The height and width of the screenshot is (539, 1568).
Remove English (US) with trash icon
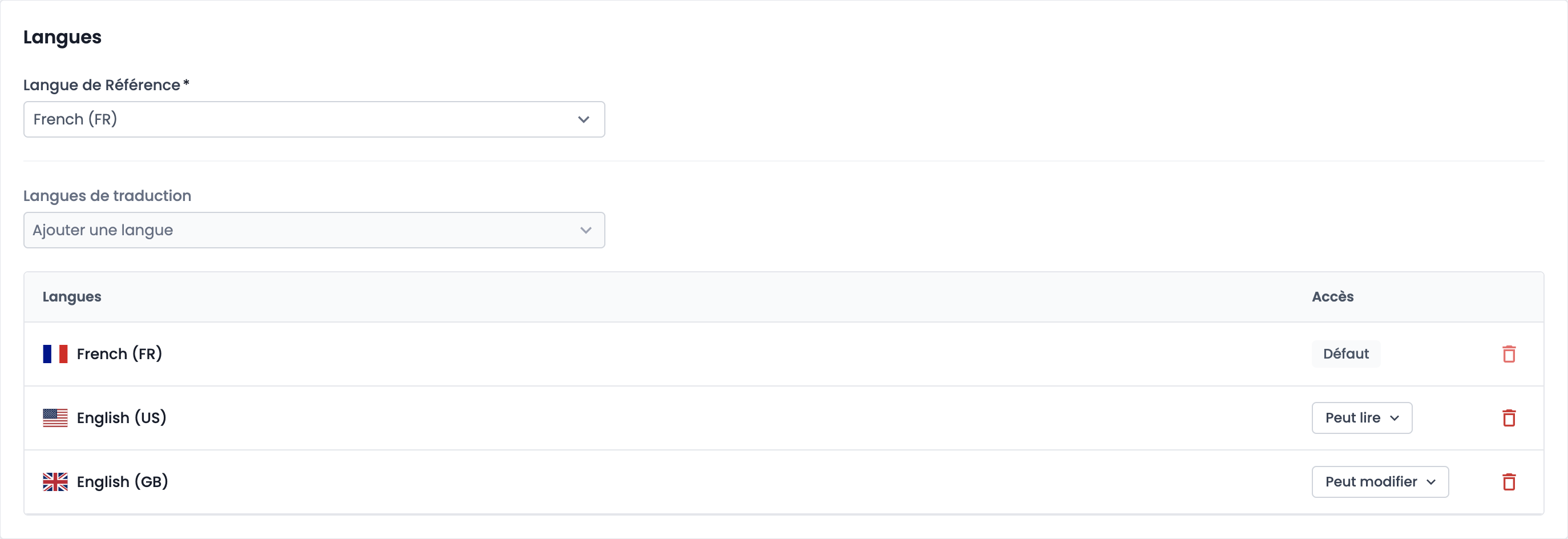coord(1508,418)
